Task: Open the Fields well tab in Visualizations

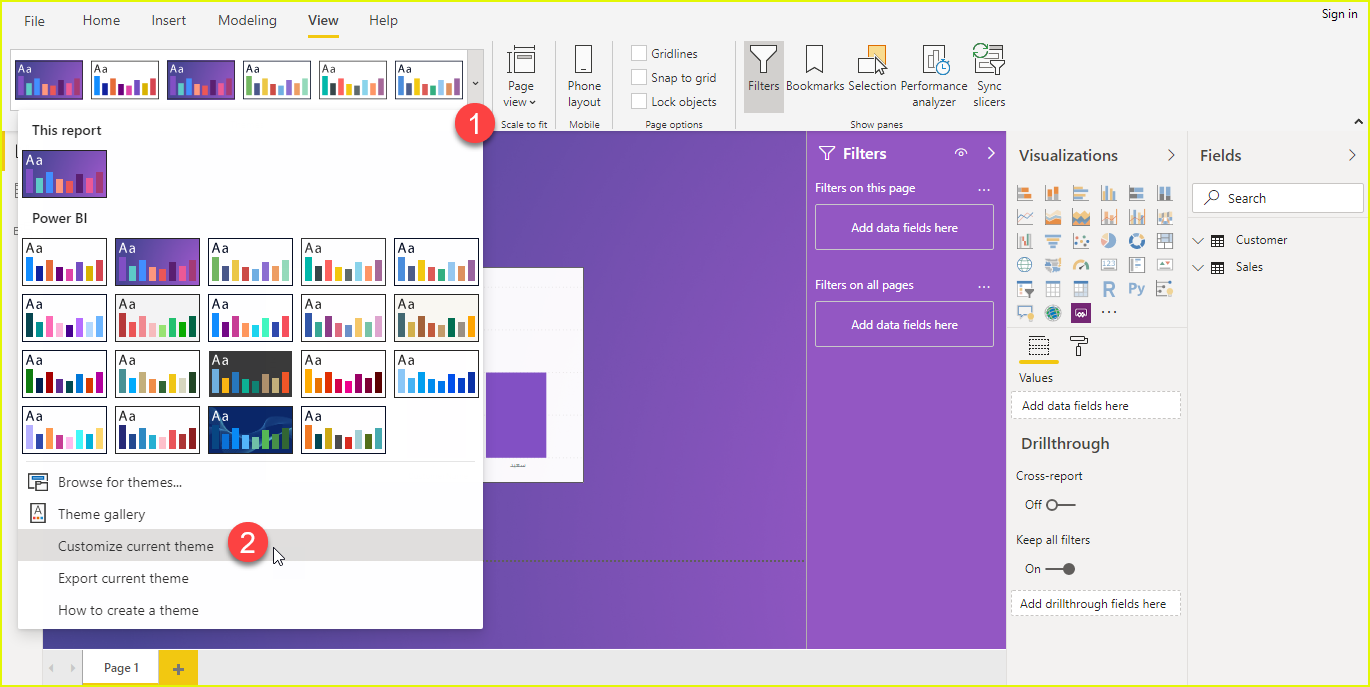Action: tap(1039, 346)
